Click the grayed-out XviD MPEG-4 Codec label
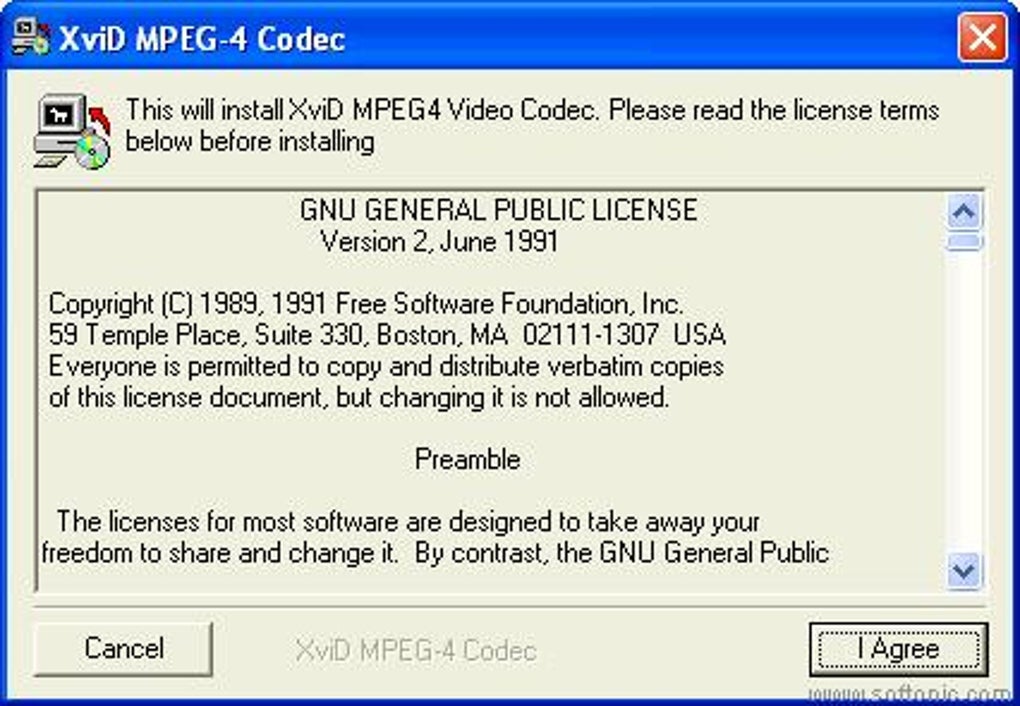The width and height of the screenshot is (1020, 706). 416,650
